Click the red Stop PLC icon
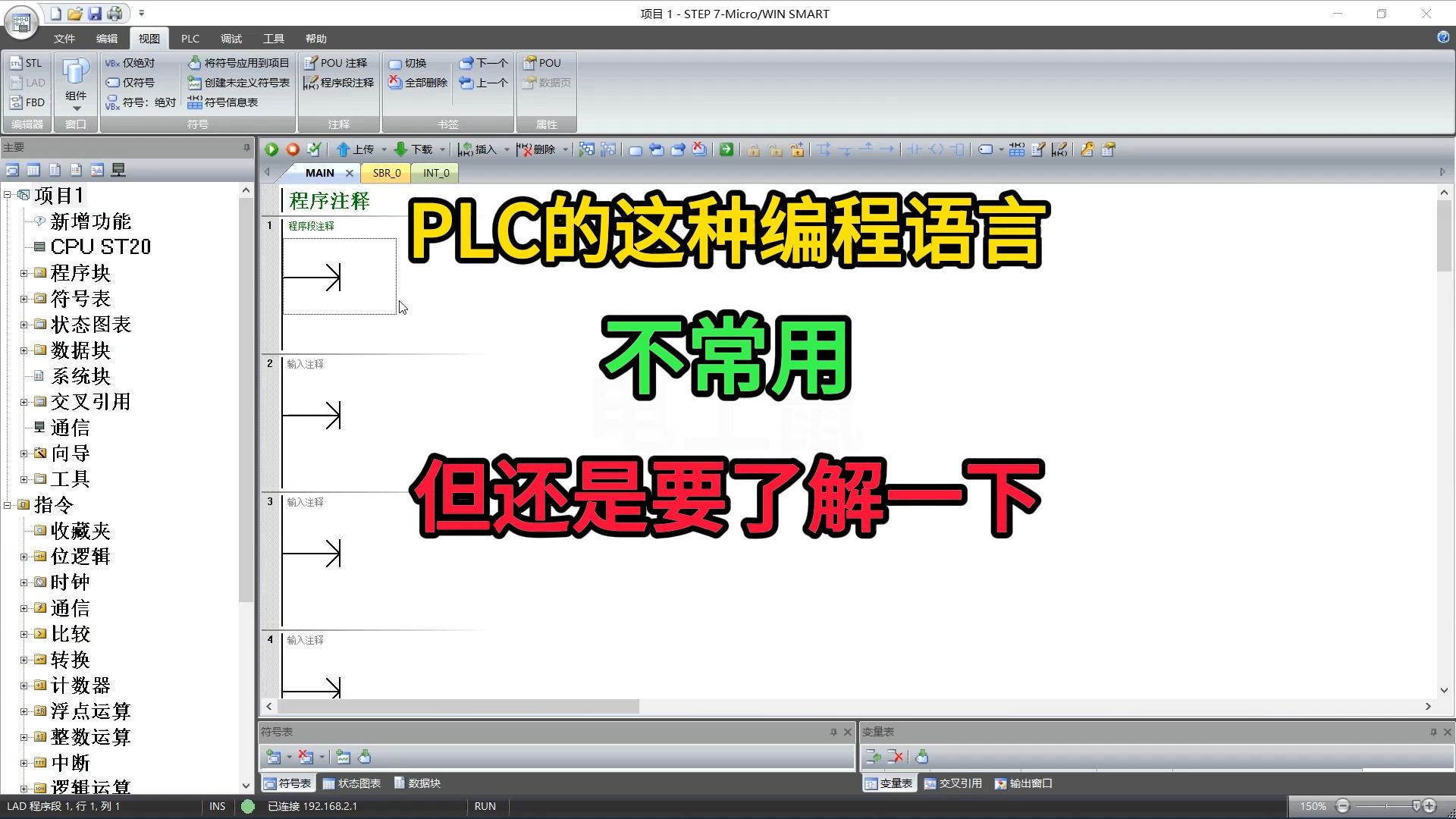 coord(293,149)
